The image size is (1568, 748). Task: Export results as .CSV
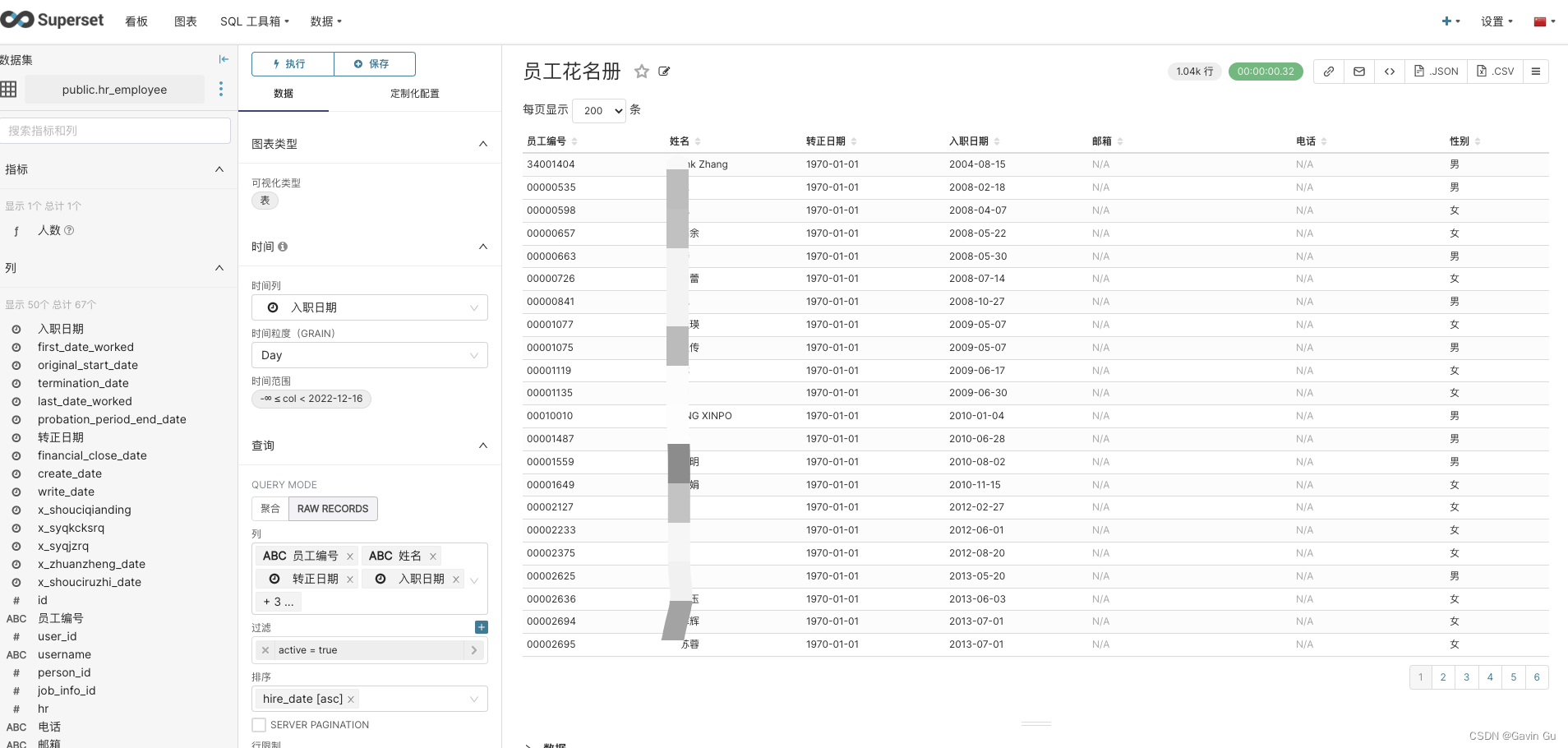pos(1495,72)
